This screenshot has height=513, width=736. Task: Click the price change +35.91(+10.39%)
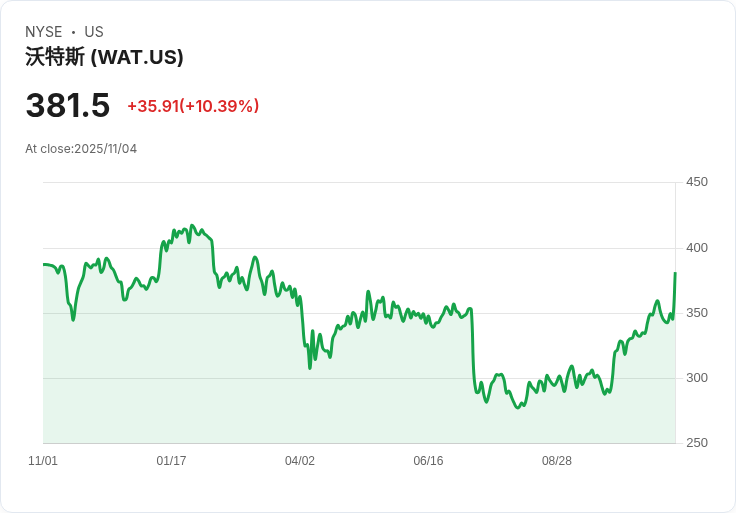coord(193,106)
